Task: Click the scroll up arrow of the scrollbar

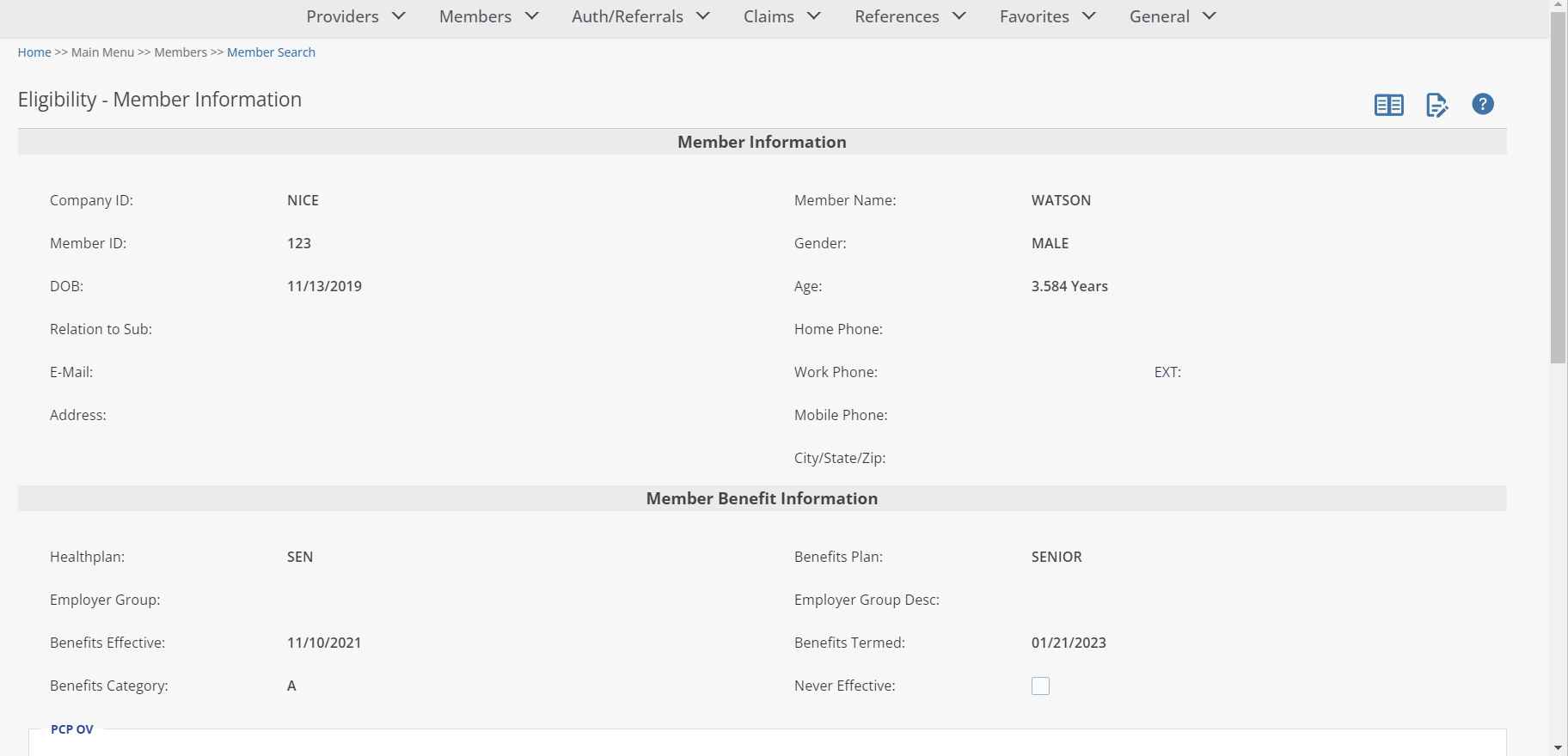Action: (1558, 5)
